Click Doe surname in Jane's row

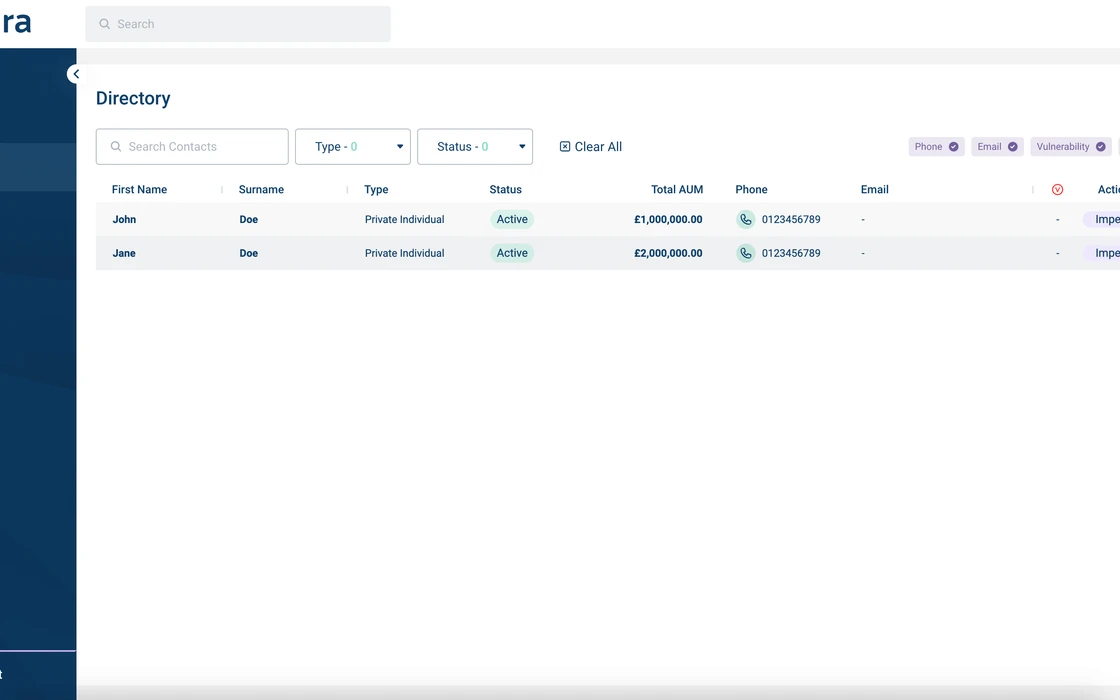[x=249, y=253]
